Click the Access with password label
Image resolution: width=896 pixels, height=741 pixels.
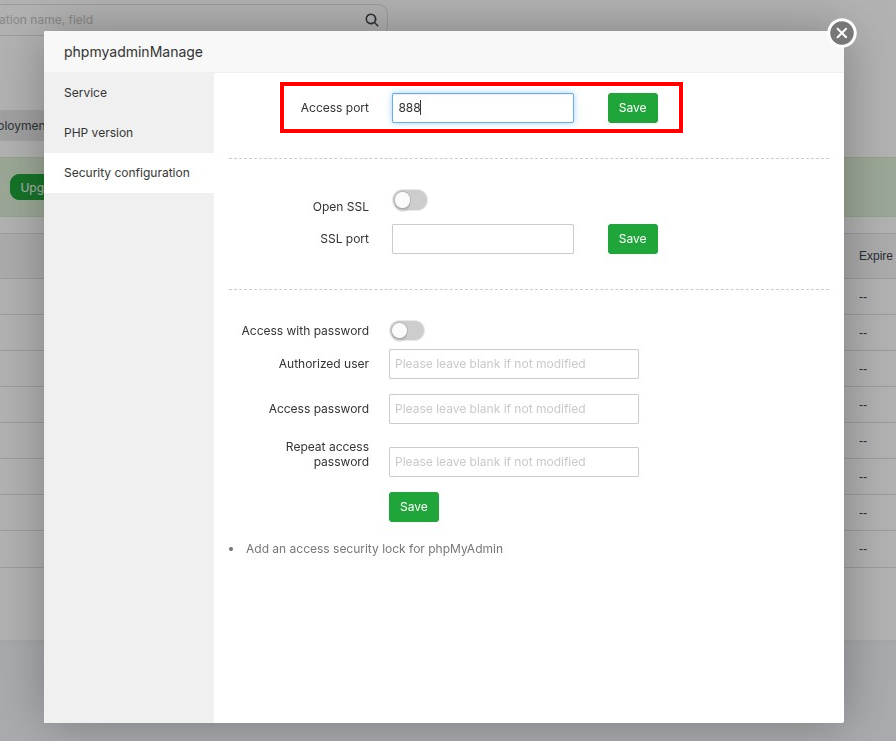(x=305, y=331)
